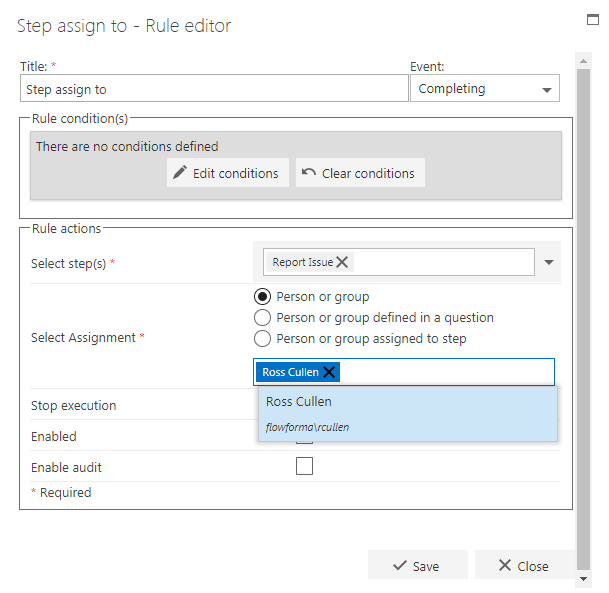The width and height of the screenshot is (609, 593).
Task: Pick Ross Cullen from suggestion list
Action: point(408,414)
